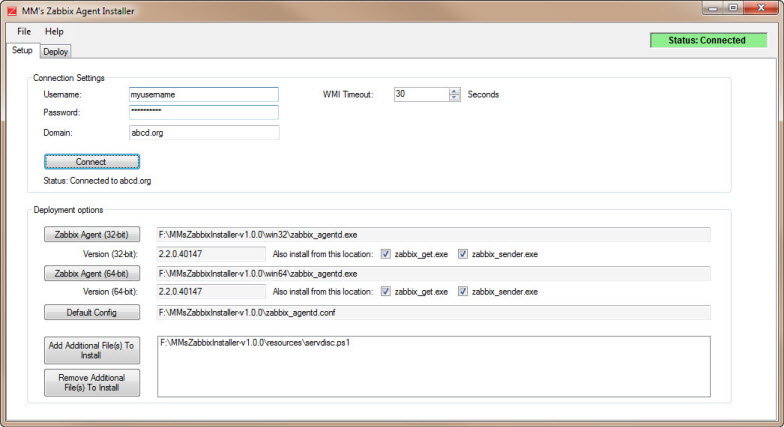The width and height of the screenshot is (784, 427).
Task: Click Remove Additional File(s) To Install
Action: tap(92, 383)
